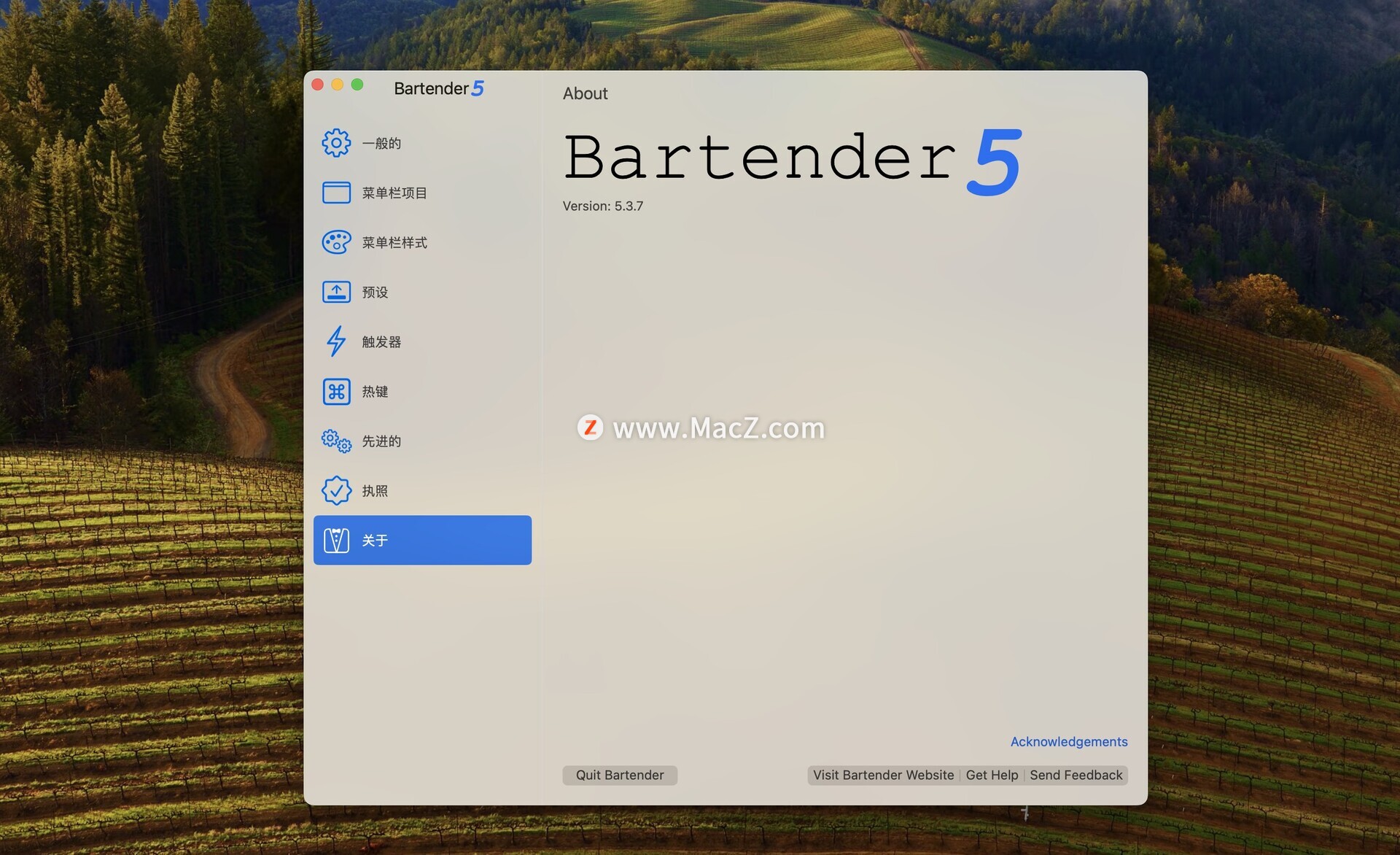Minimize the window with yellow button

(338, 85)
